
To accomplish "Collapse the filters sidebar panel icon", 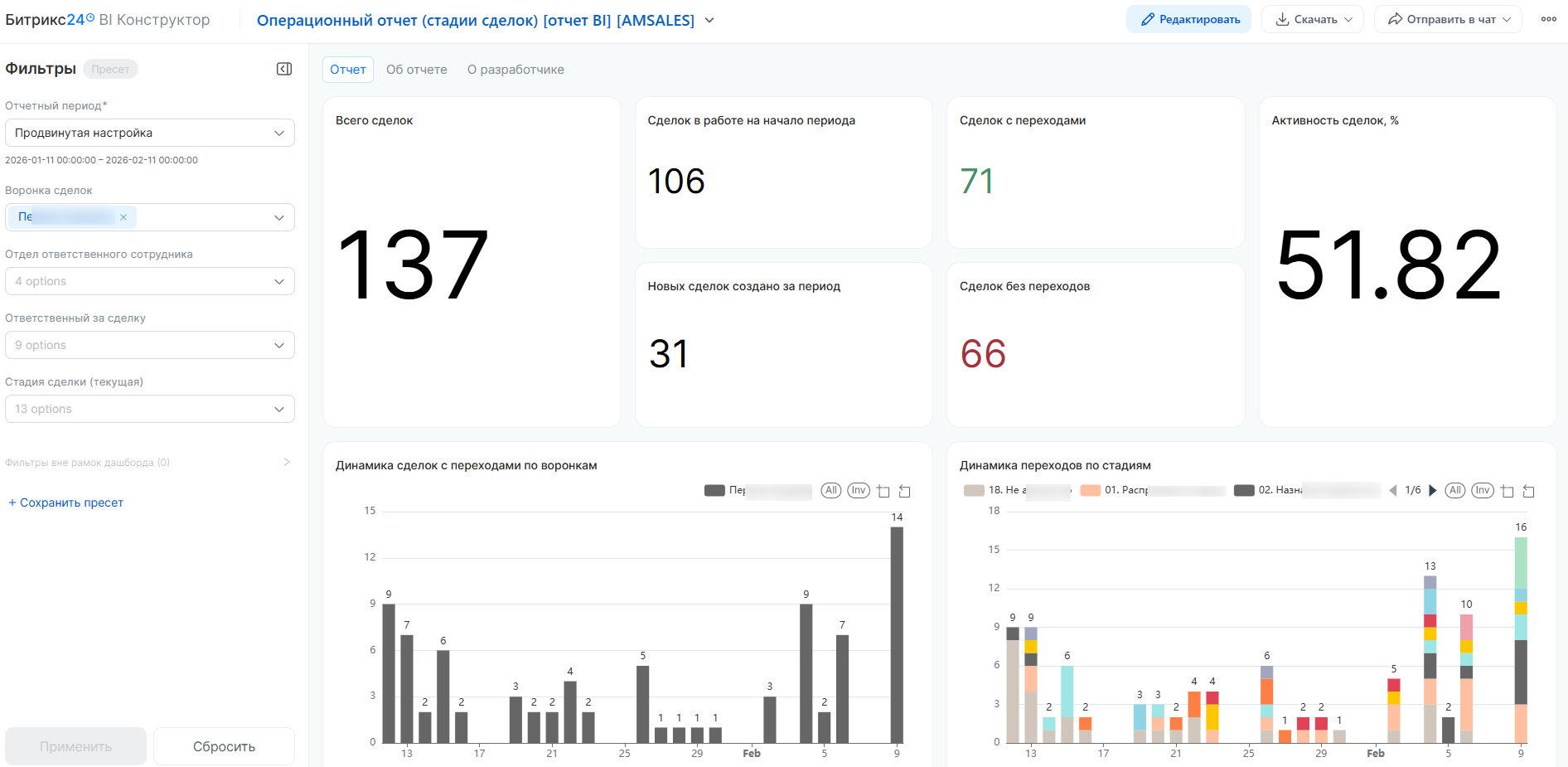I will pyautogui.click(x=284, y=69).
